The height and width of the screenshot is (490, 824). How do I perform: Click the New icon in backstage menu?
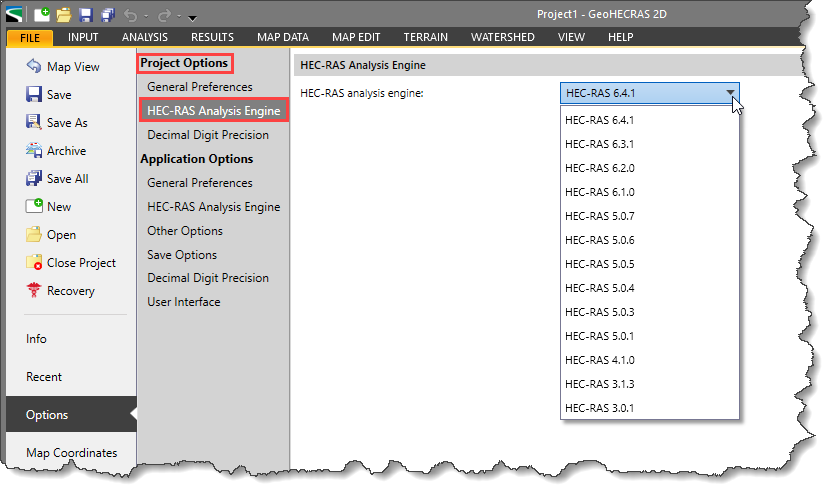34,206
